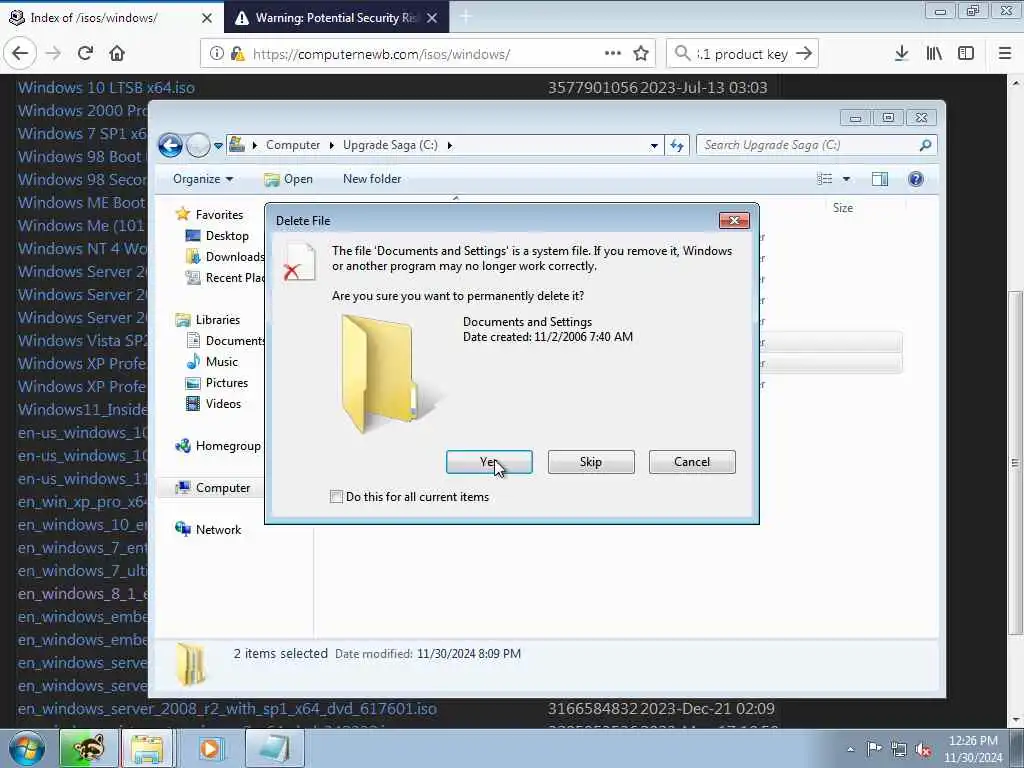
Task: Go to the Firefox home page icon
Action: tap(117, 54)
